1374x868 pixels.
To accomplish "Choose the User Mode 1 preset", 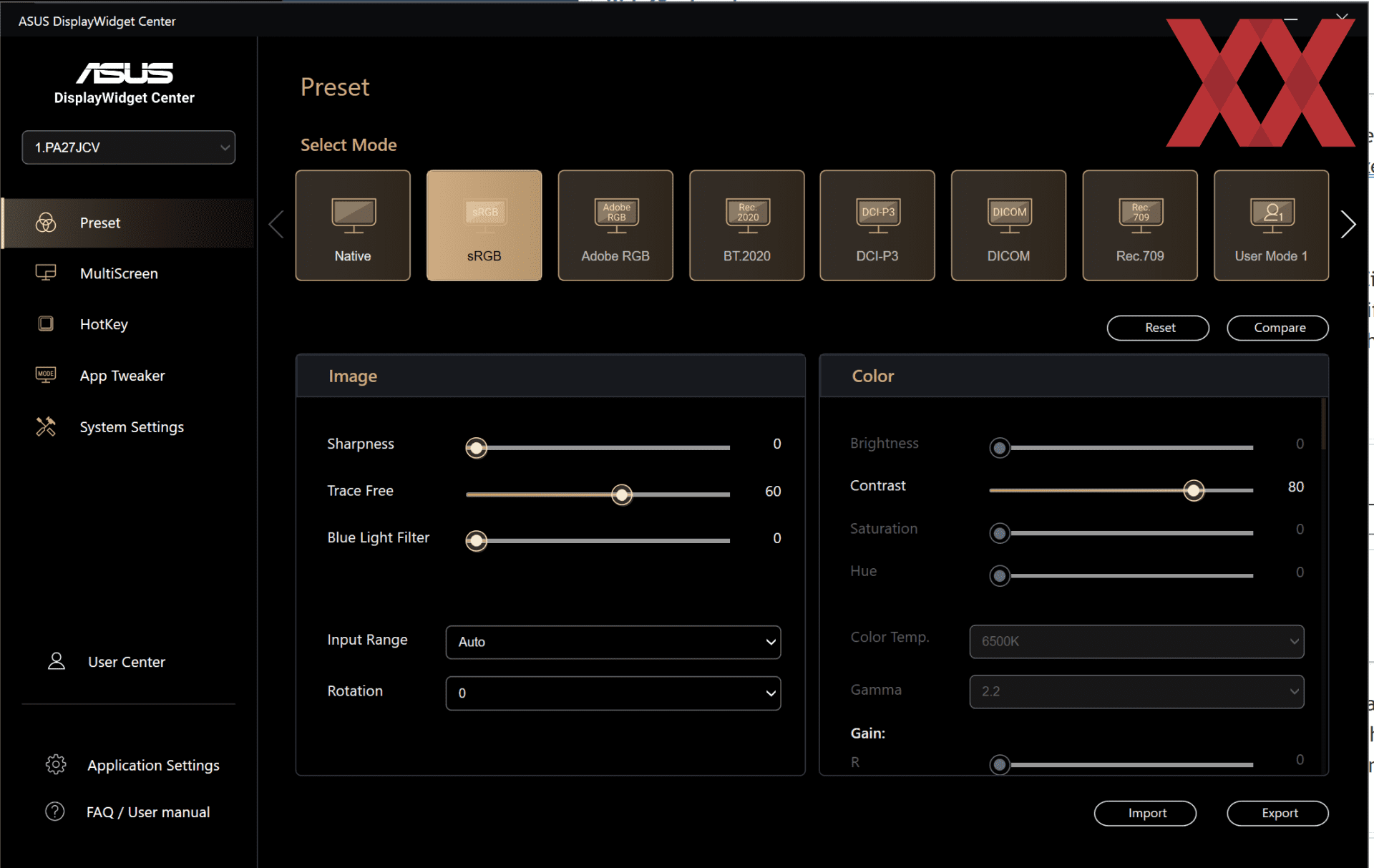I will click(1271, 225).
